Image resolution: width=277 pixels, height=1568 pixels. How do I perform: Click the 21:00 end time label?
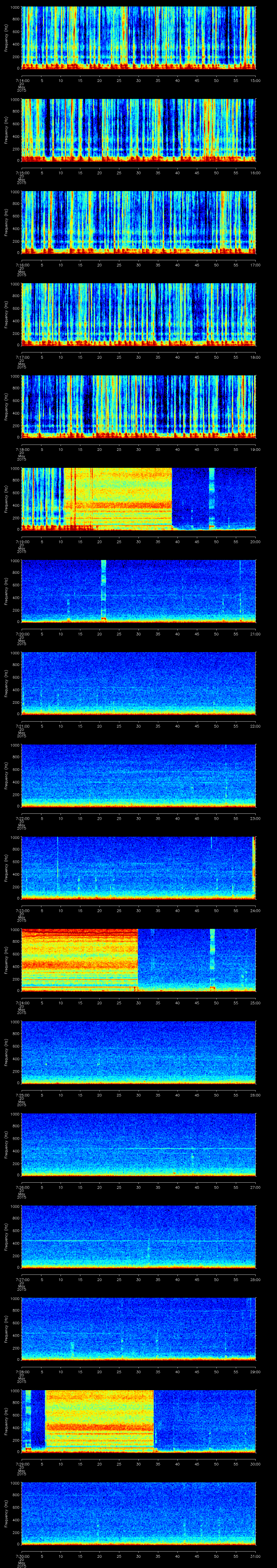tap(255, 634)
